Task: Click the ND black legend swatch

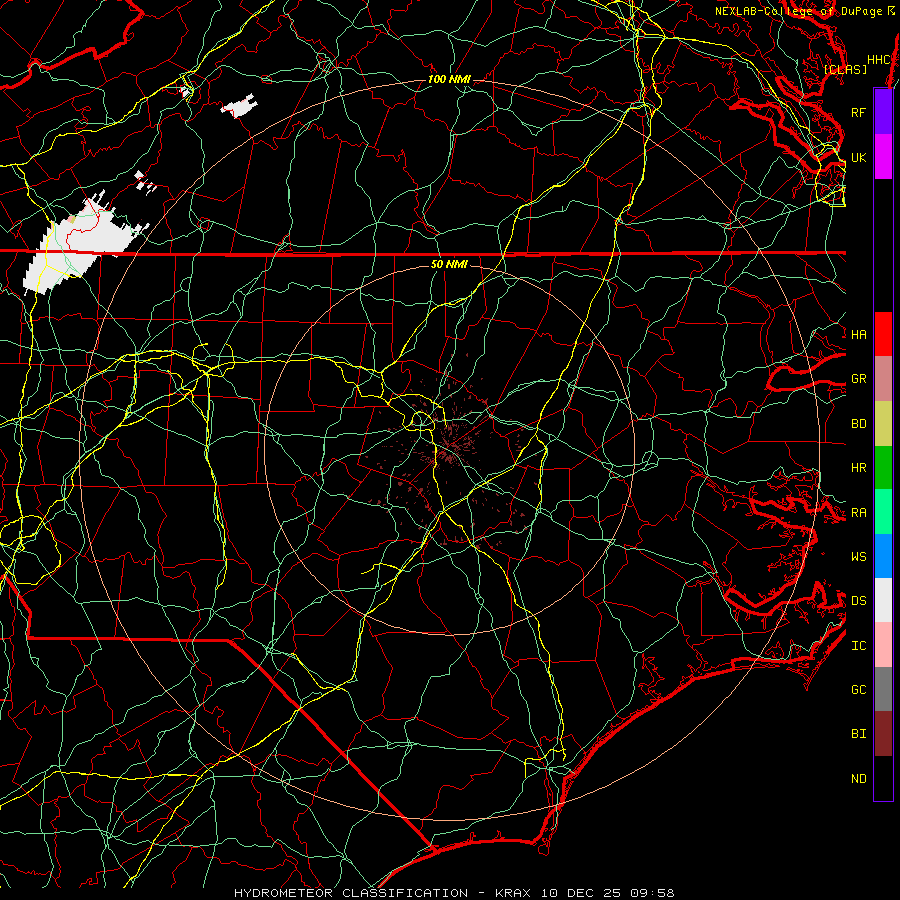Action: click(x=883, y=778)
